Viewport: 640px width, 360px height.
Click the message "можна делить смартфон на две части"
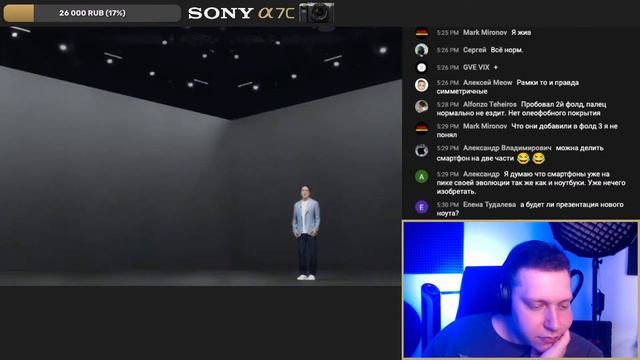[520, 153]
